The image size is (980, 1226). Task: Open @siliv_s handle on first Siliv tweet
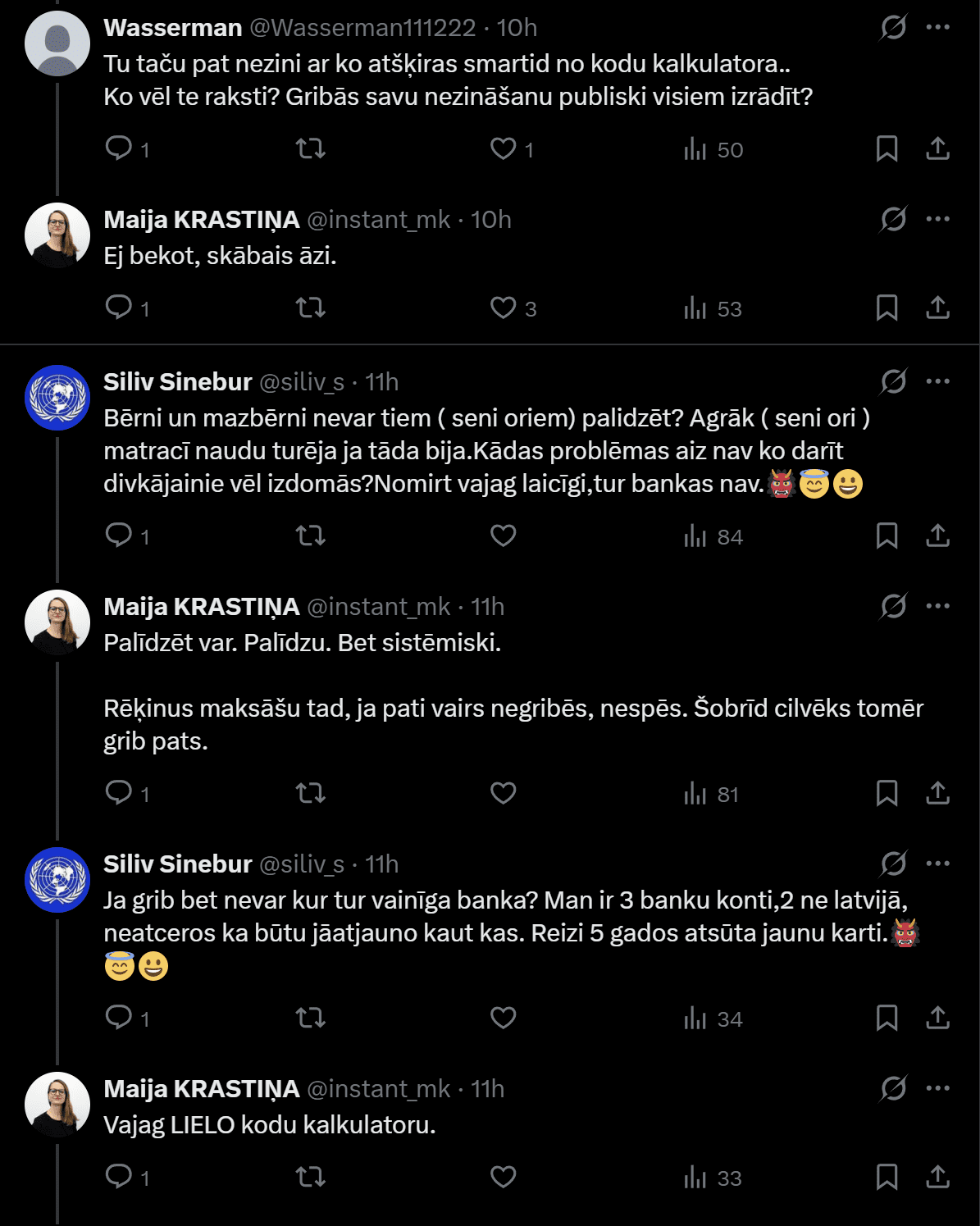pyautogui.click(x=302, y=382)
